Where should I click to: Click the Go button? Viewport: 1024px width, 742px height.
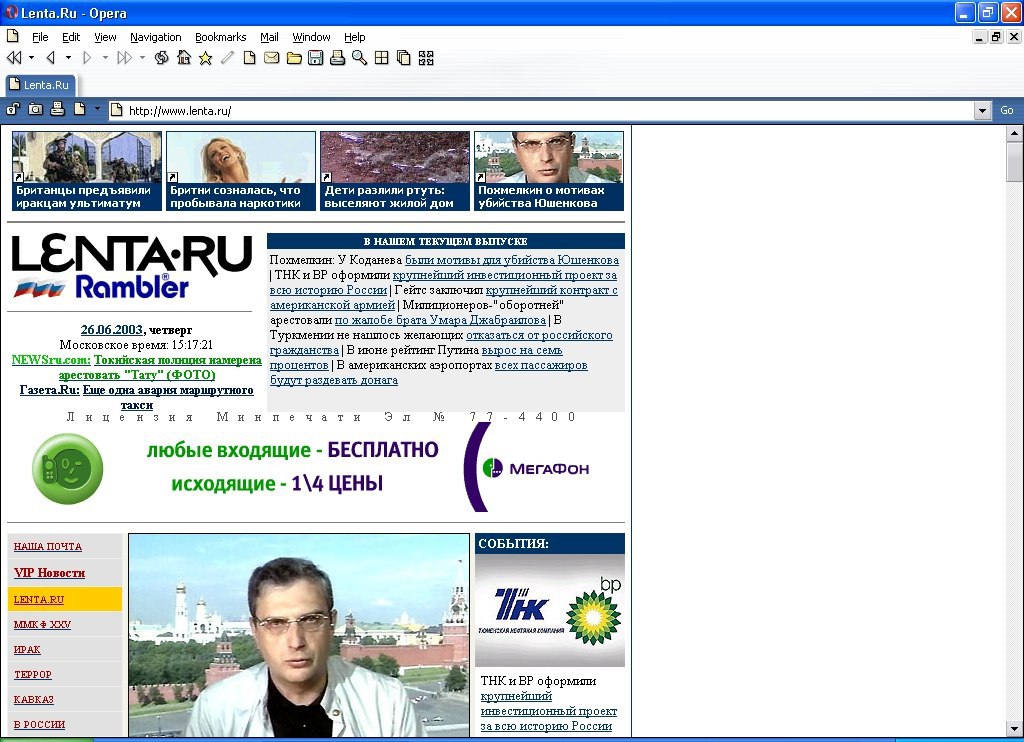point(1007,110)
